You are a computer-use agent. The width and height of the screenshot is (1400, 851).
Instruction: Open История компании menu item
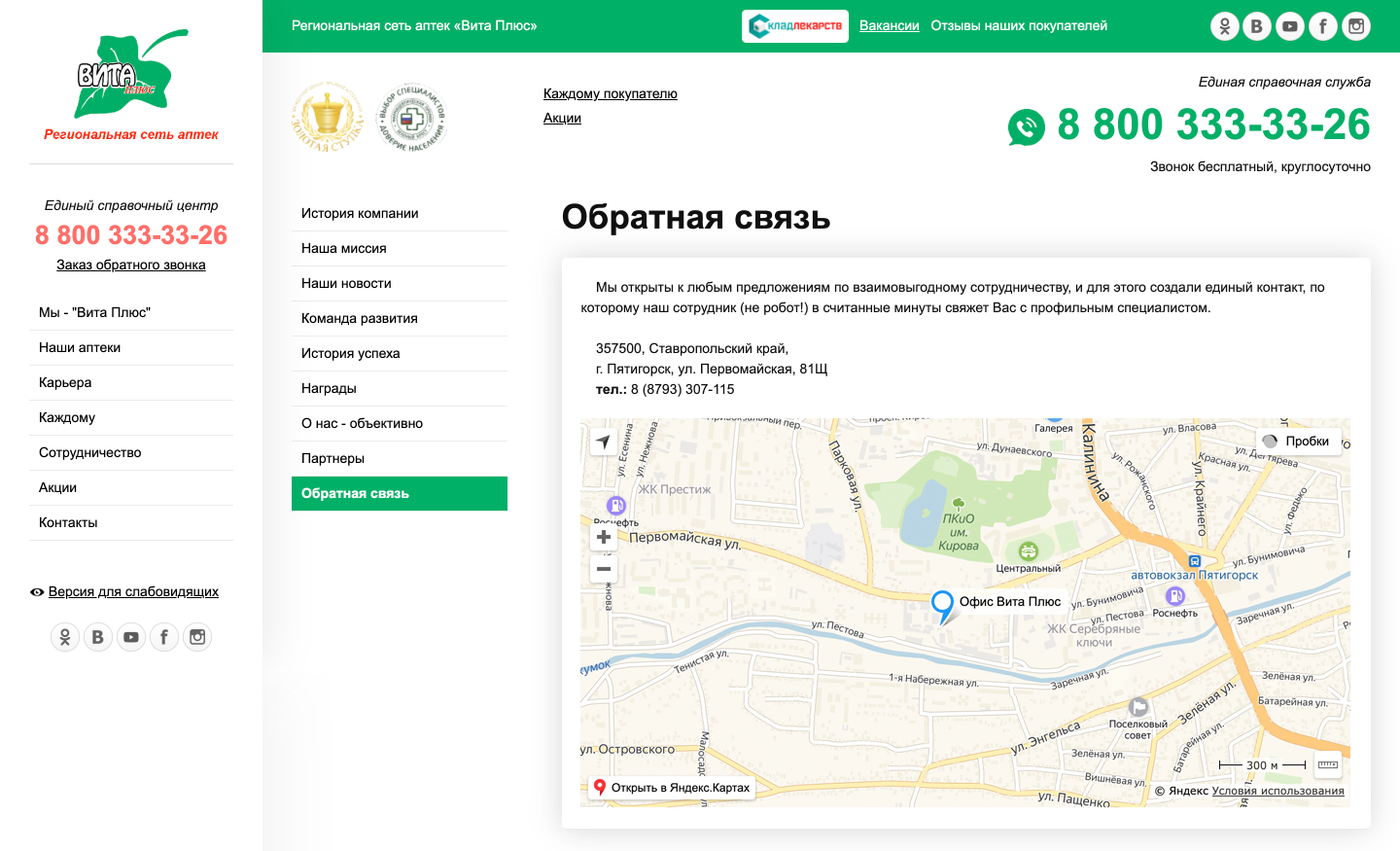click(x=400, y=214)
